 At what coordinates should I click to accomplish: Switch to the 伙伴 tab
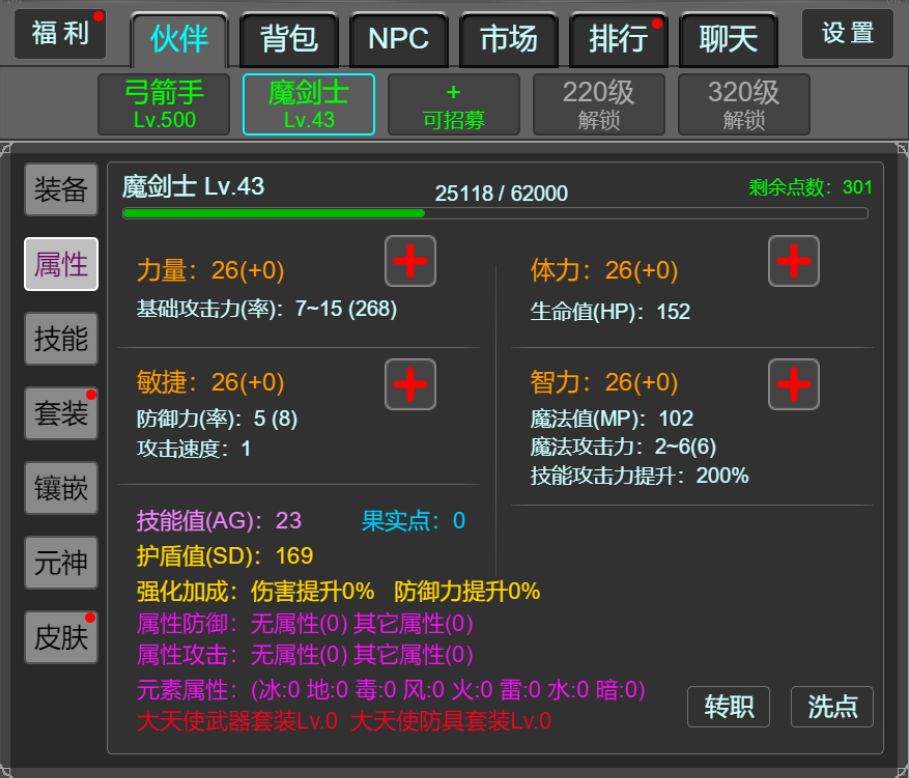click(179, 39)
